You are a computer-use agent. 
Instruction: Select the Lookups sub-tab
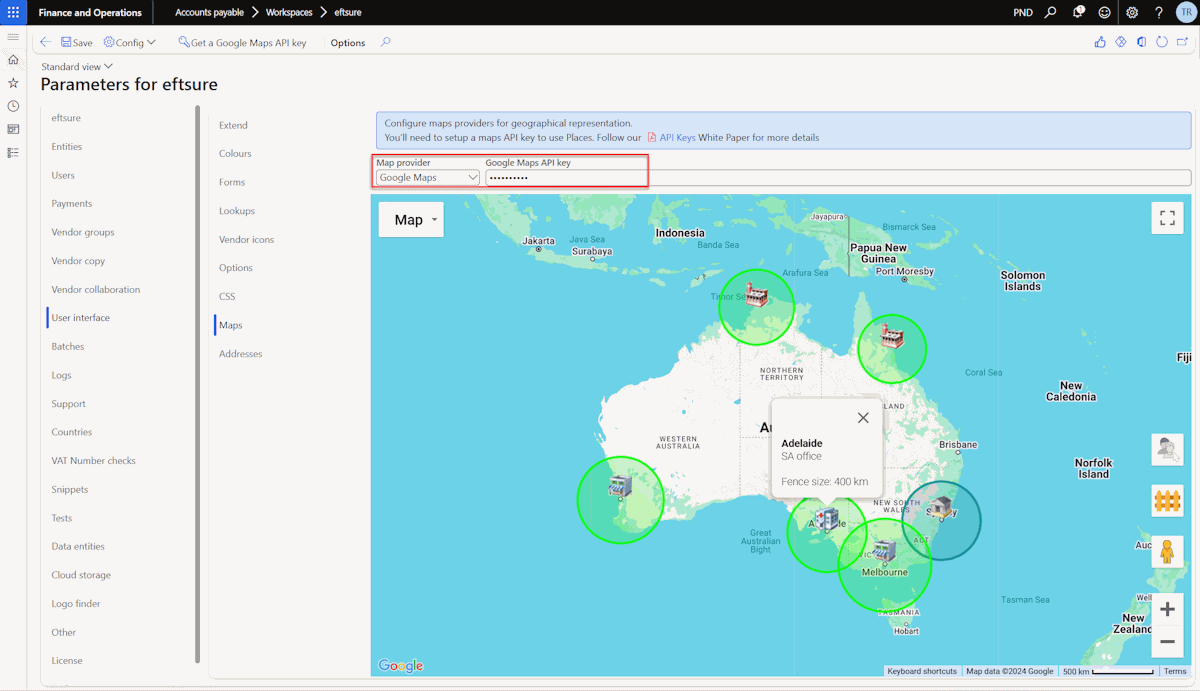pos(237,211)
